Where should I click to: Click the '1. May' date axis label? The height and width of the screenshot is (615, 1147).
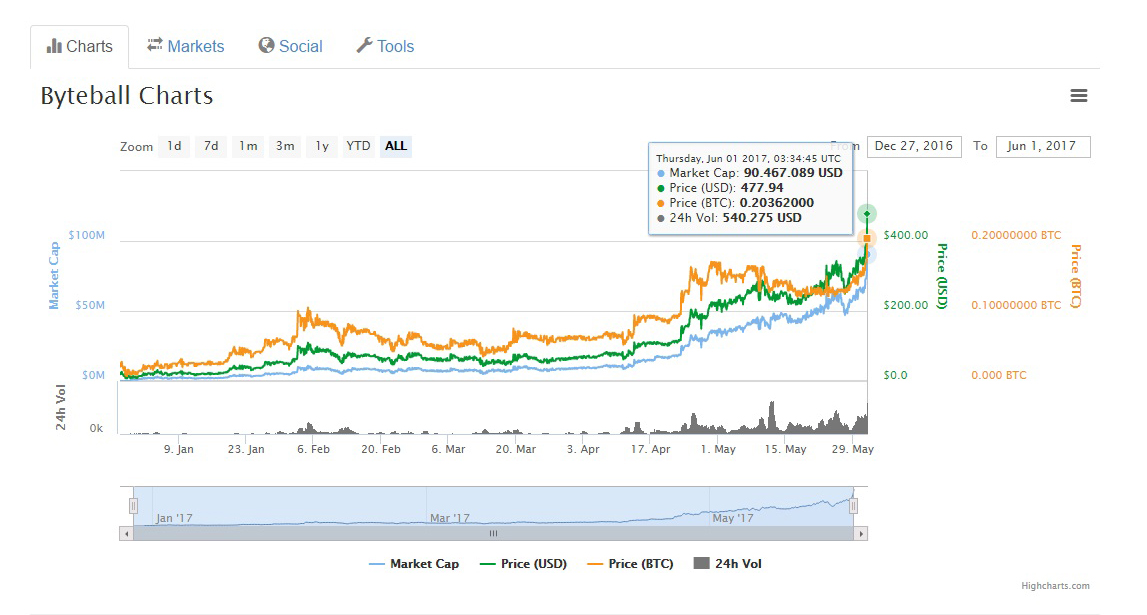click(718, 449)
